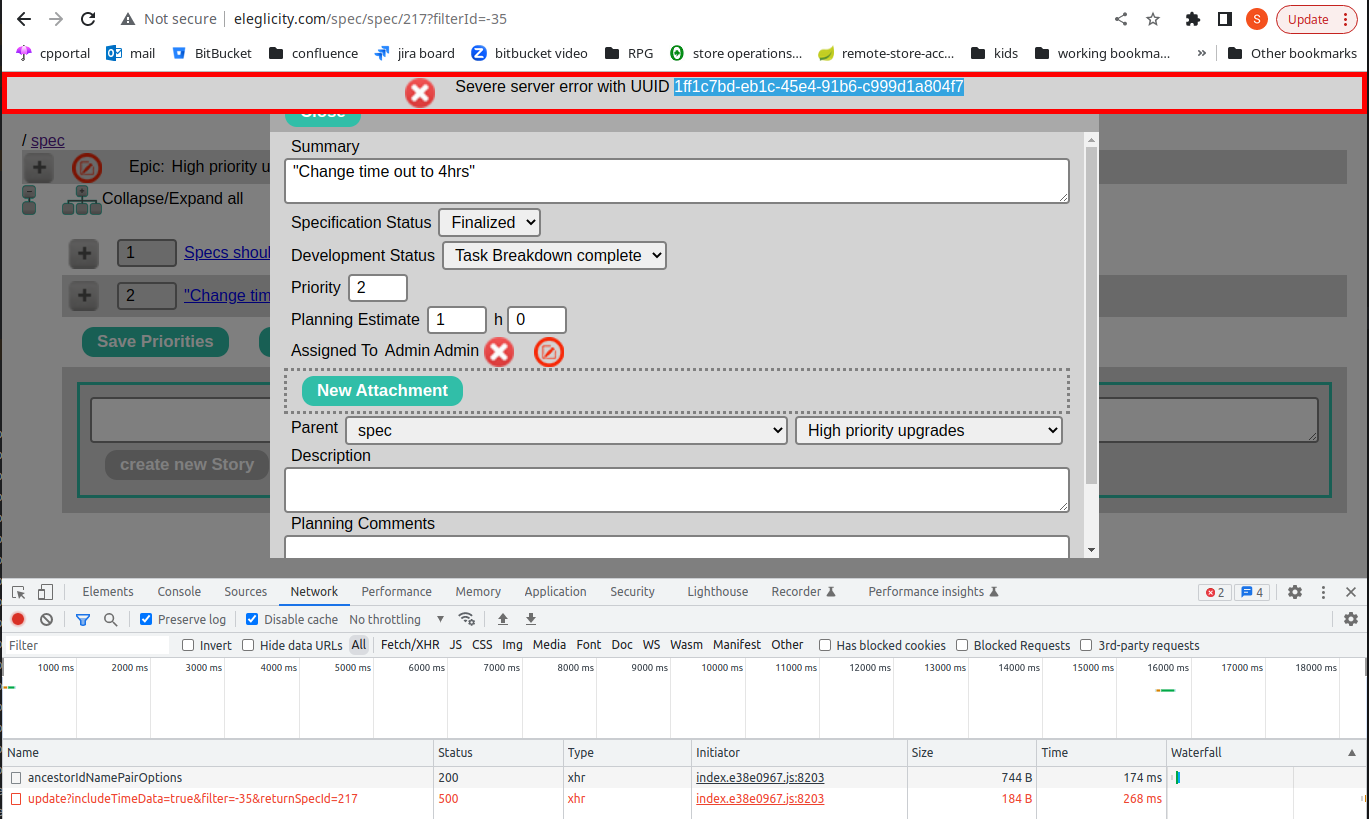This screenshot has height=819, width=1369.
Task: Click the edit icon next to Assigned To
Action: (x=549, y=352)
